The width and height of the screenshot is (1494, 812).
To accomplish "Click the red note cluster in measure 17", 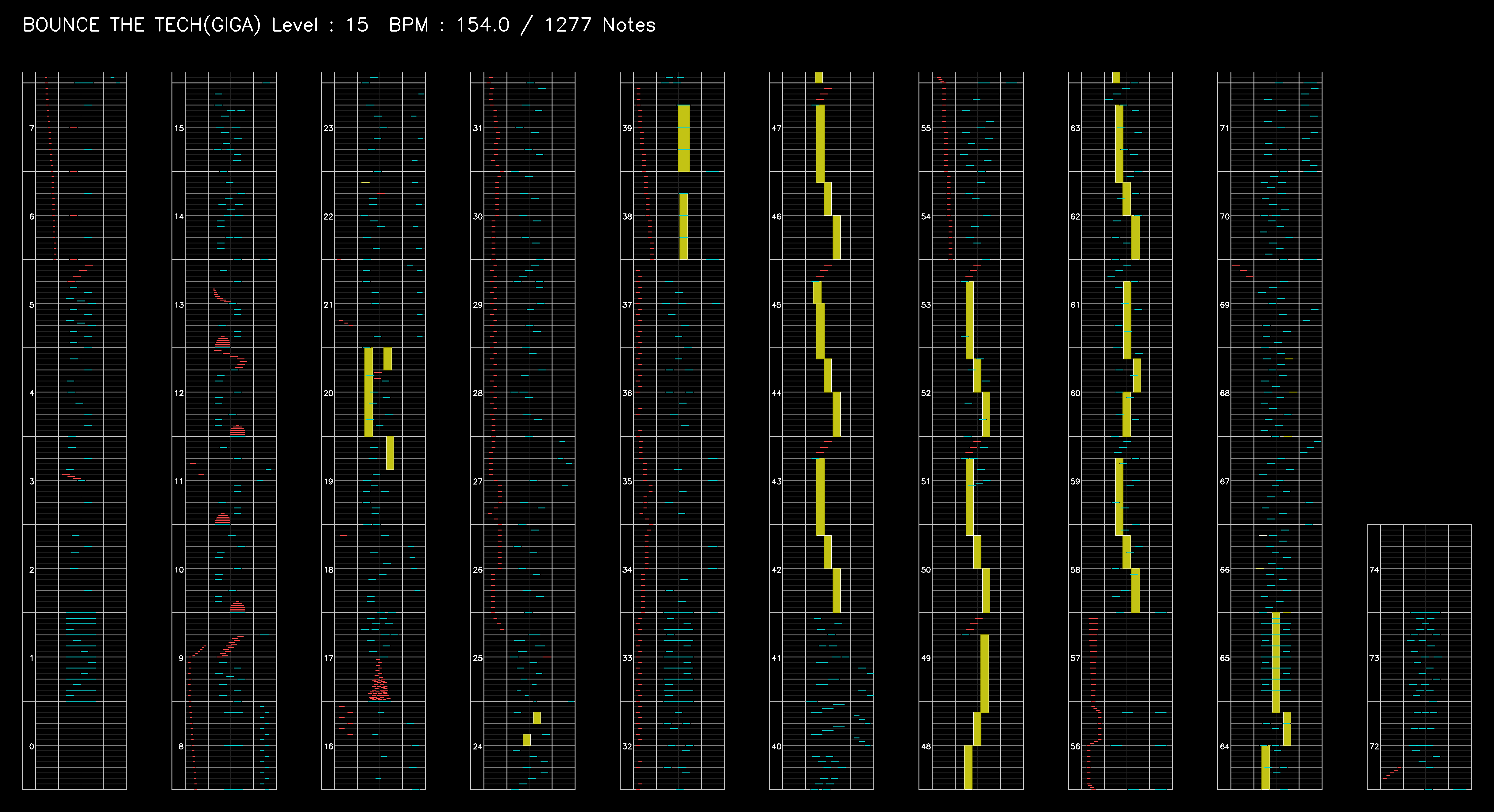I will point(379,680).
